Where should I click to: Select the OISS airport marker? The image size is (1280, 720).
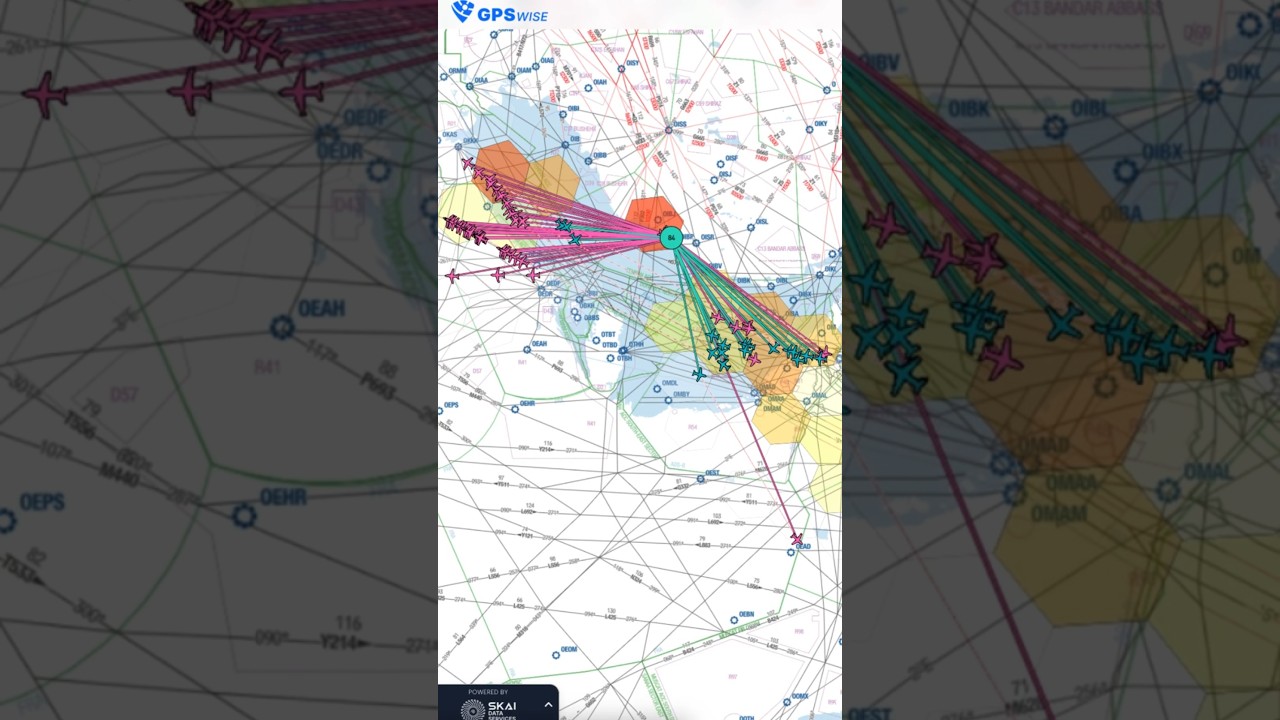coord(669,130)
